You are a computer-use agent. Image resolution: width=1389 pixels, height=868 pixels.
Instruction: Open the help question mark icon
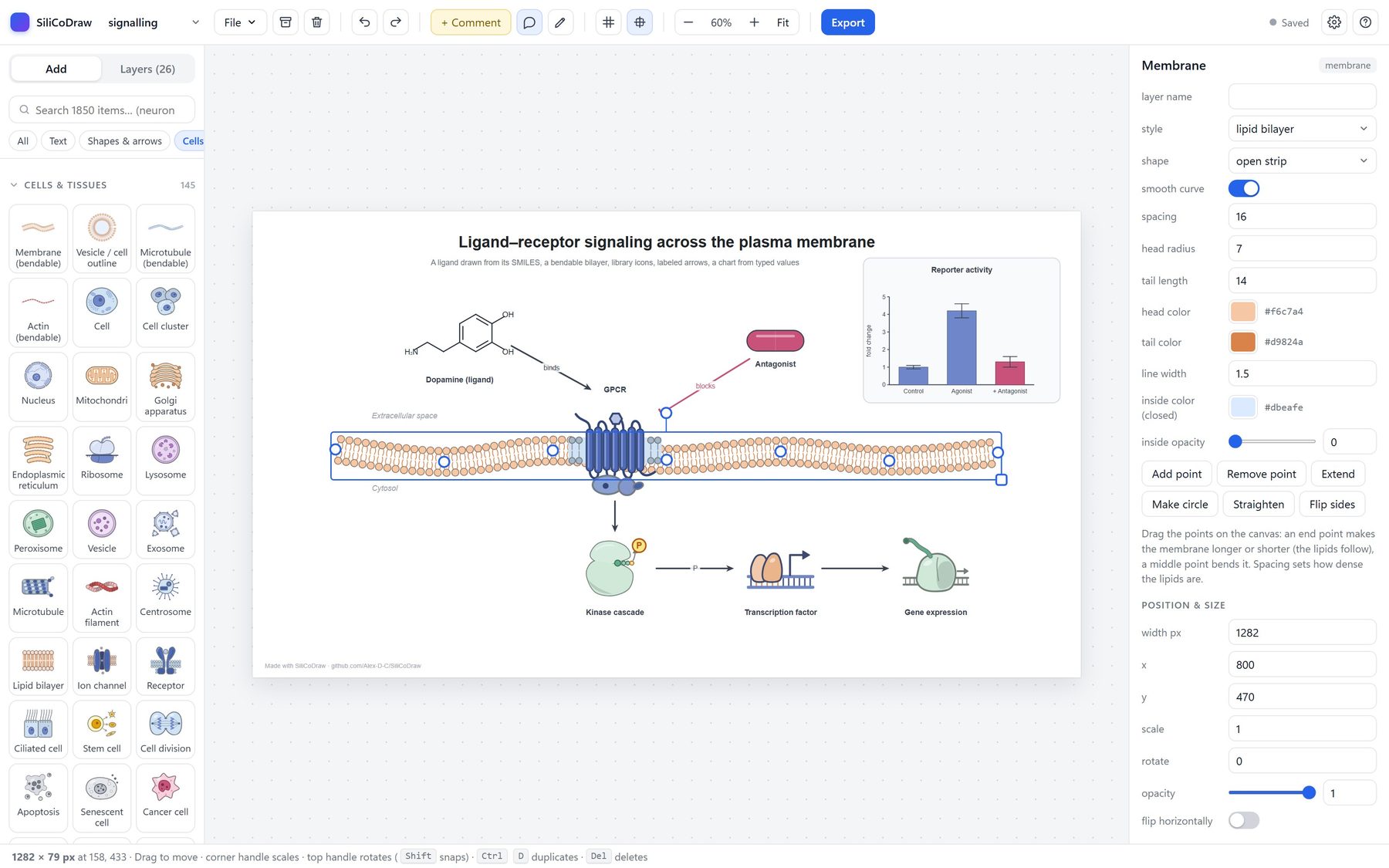1365,22
